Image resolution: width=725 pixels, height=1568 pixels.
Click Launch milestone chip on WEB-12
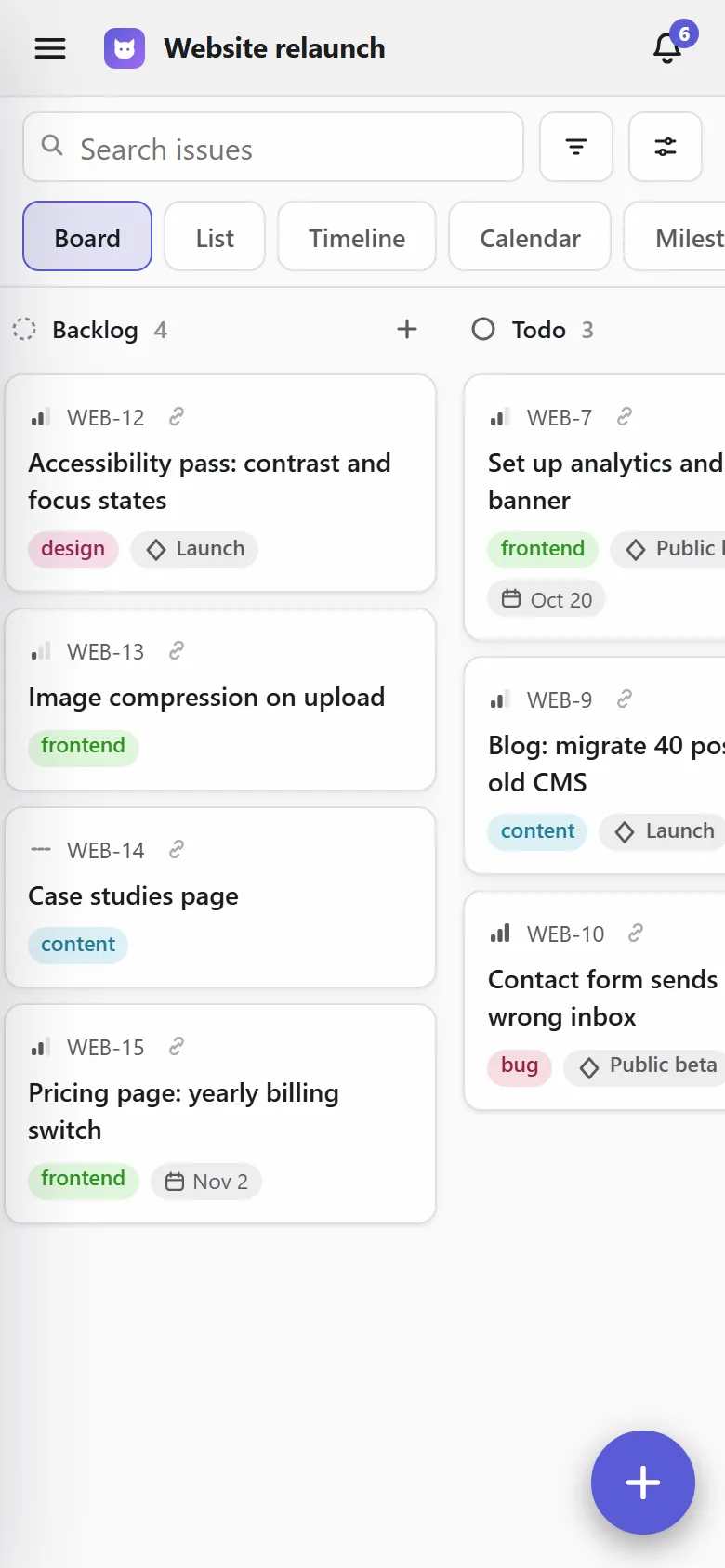click(x=194, y=549)
